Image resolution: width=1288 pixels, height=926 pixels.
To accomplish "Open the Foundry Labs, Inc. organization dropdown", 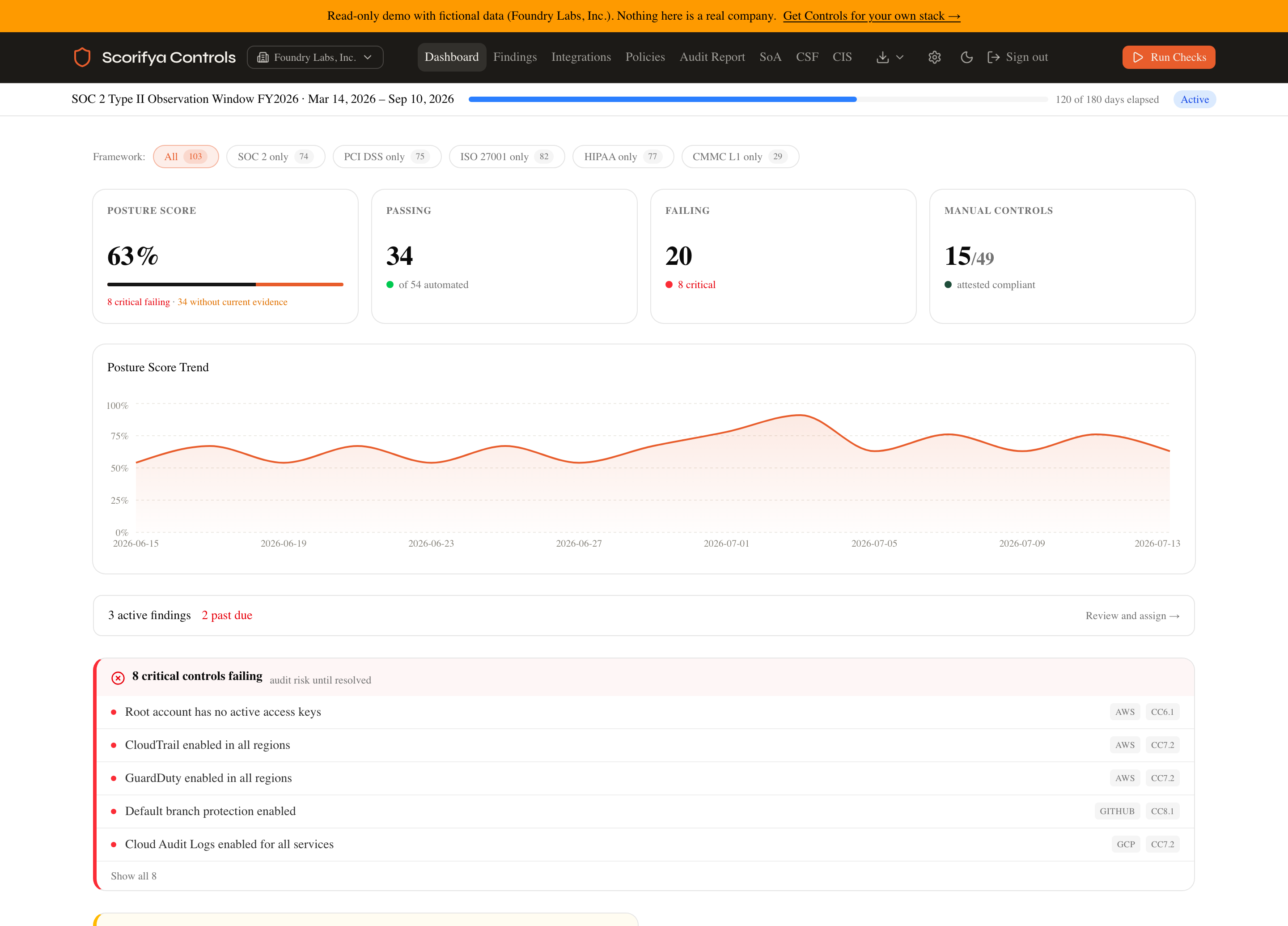I will click(315, 57).
